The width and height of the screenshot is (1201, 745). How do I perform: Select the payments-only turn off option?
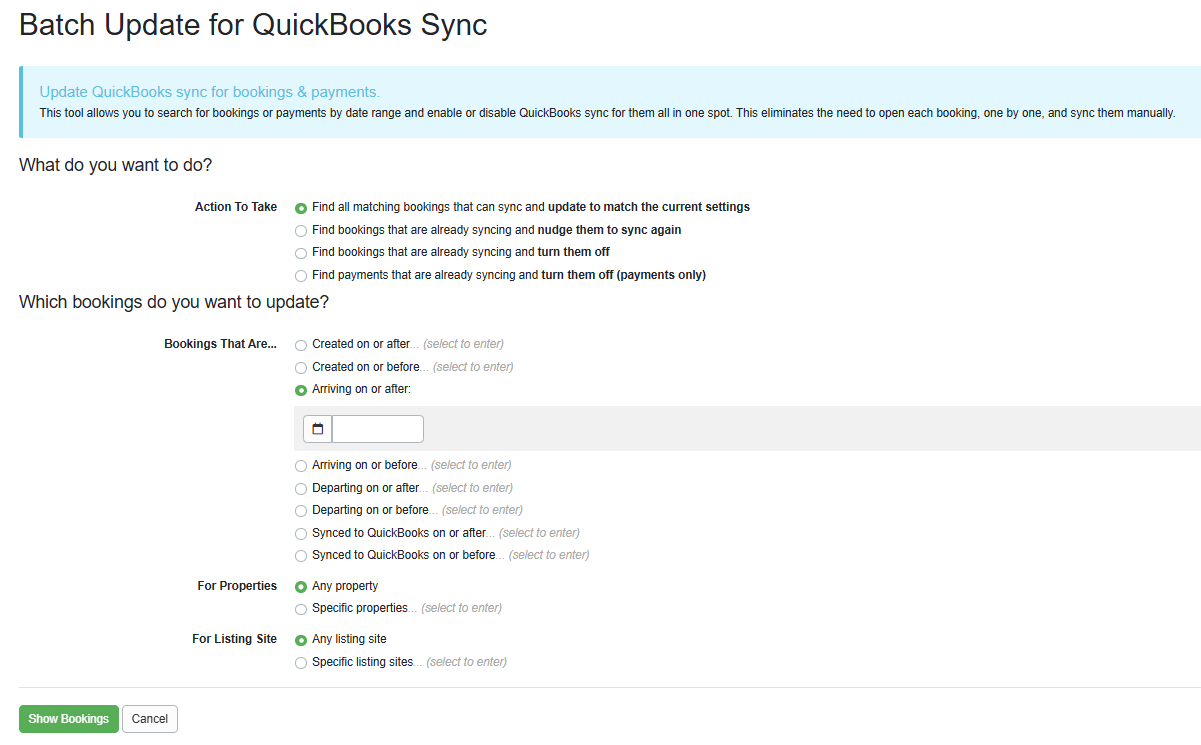301,275
